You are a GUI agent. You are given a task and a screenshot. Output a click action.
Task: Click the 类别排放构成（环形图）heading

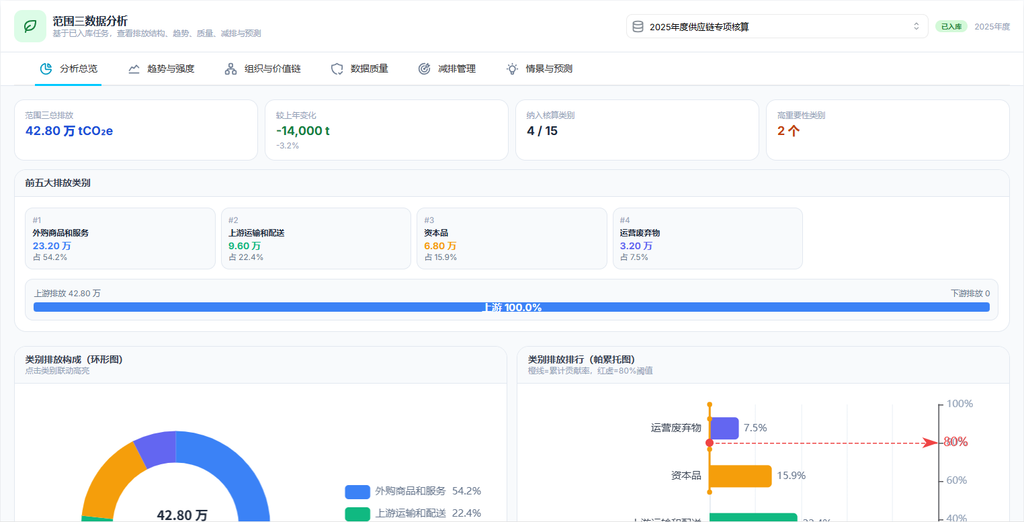pyautogui.click(x=74, y=360)
